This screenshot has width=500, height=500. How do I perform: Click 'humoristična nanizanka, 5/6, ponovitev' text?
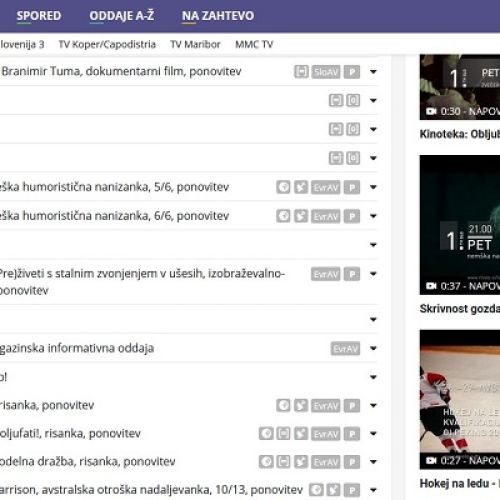[126, 187]
